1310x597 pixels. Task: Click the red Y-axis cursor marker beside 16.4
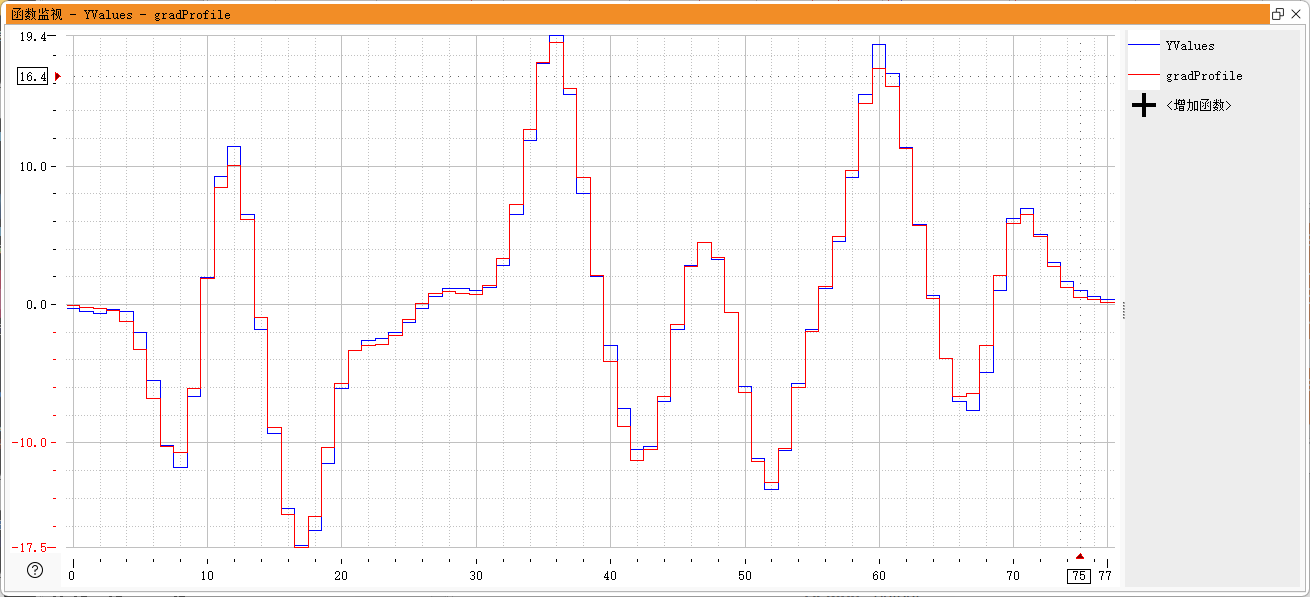tap(58, 76)
